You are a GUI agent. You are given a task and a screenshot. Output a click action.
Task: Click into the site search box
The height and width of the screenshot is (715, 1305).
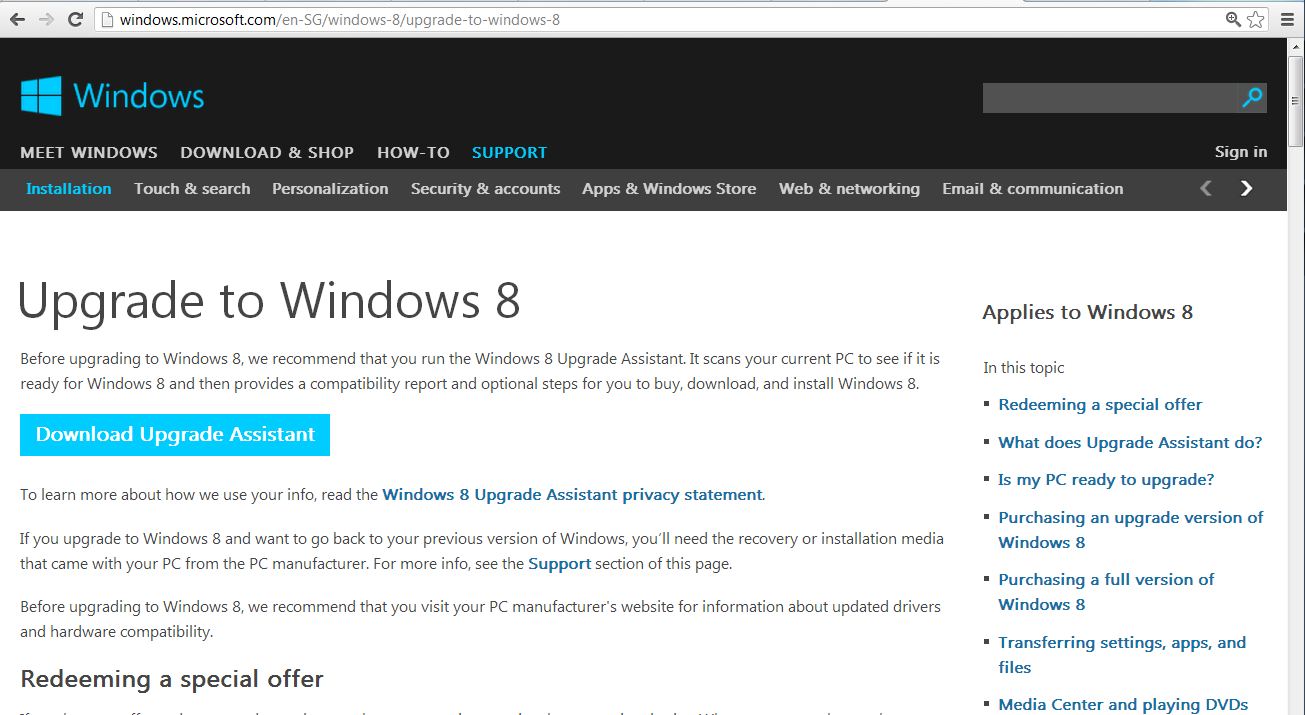(x=1110, y=97)
